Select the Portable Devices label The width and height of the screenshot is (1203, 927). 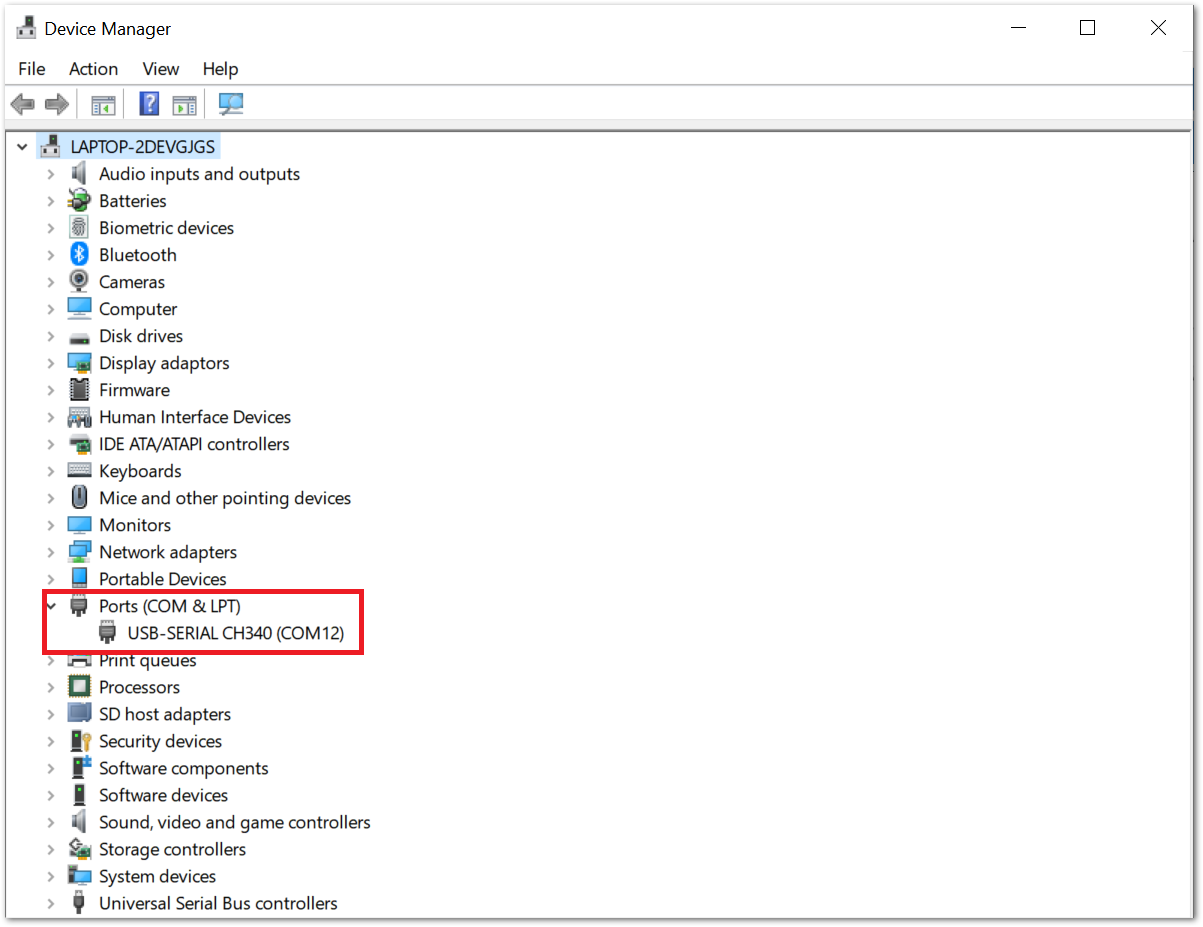pyautogui.click(x=162, y=579)
